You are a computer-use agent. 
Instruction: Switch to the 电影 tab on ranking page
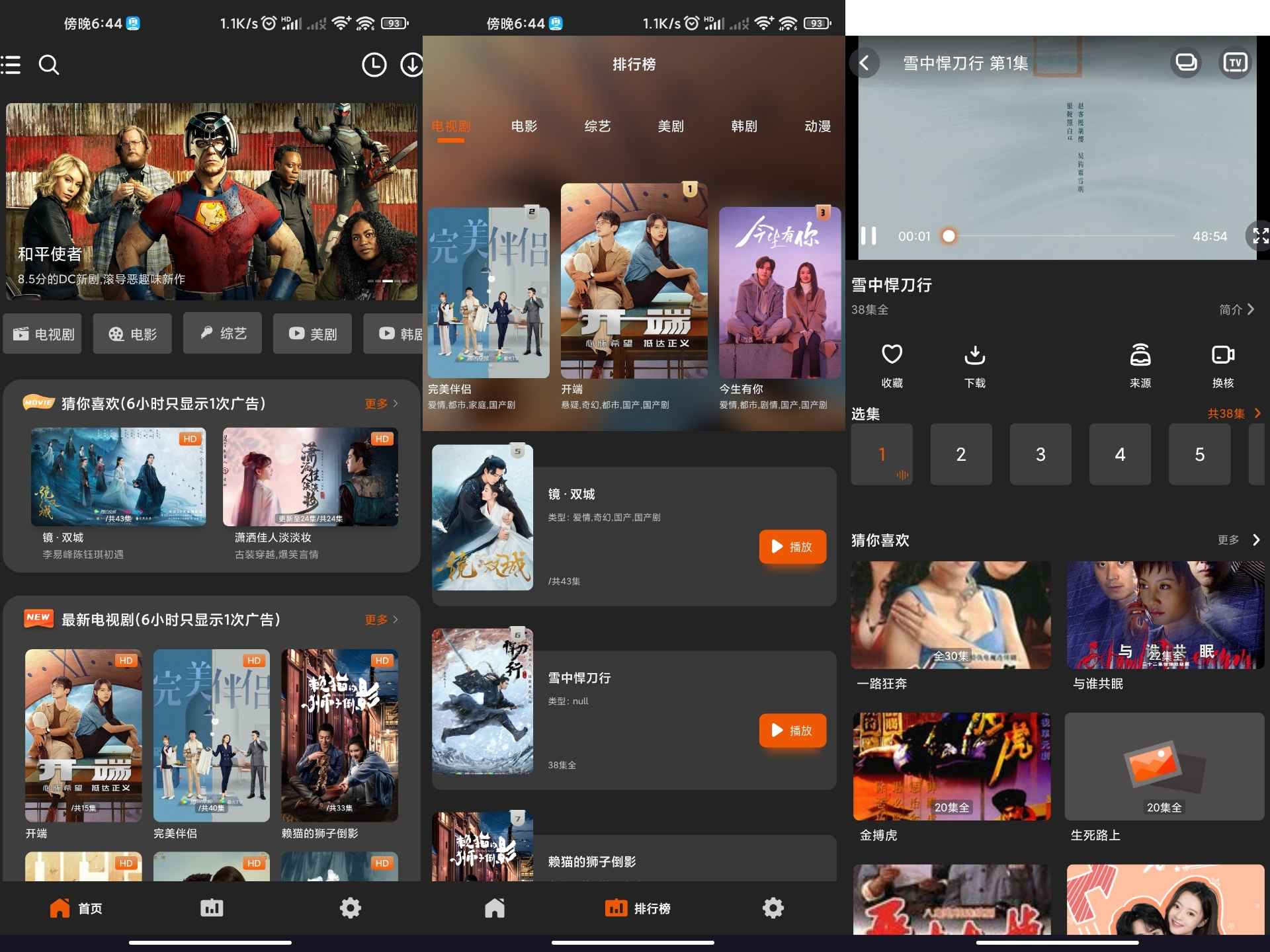pos(525,126)
